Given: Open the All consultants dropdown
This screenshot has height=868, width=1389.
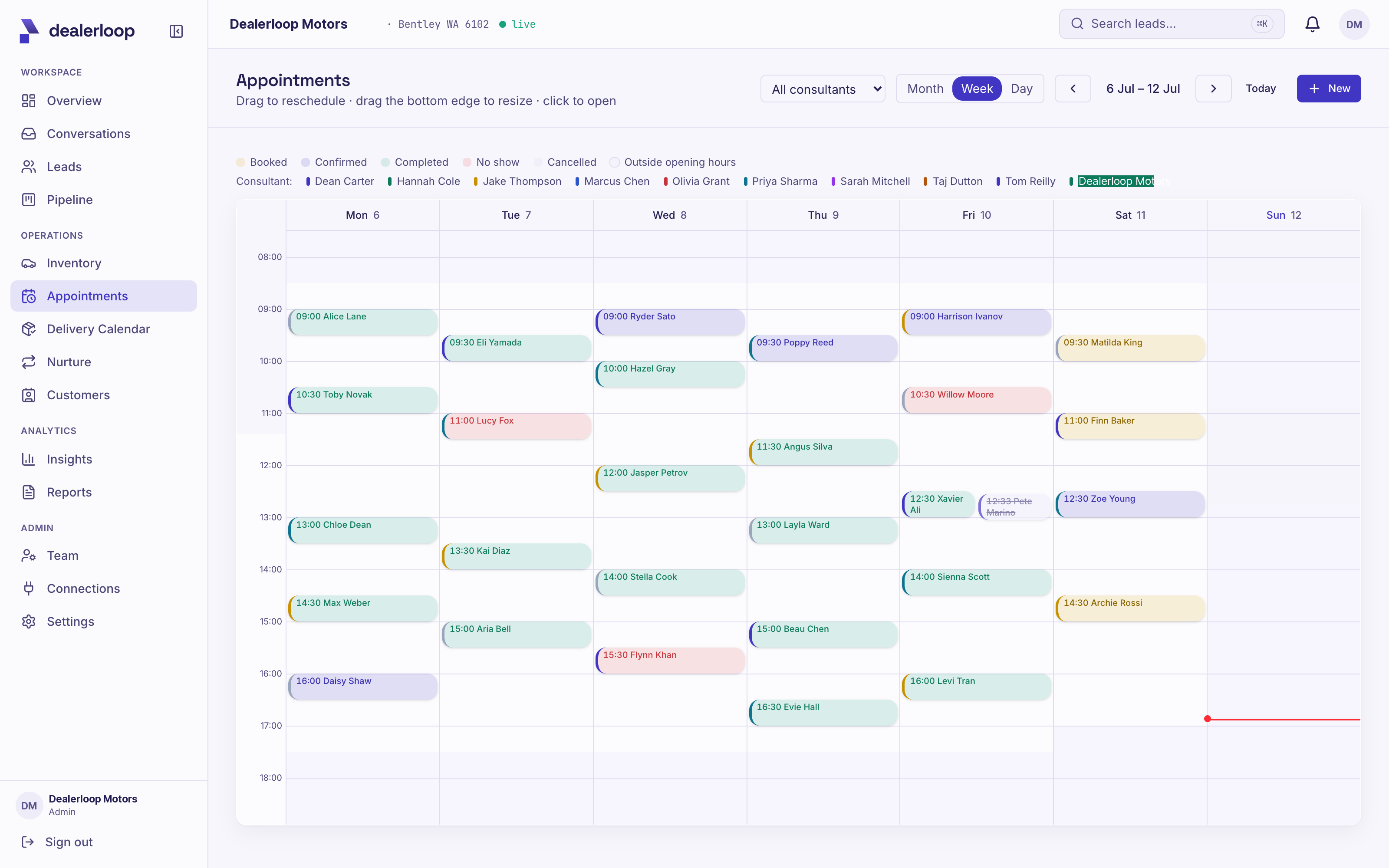Looking at the screenshot, I should coord(823,89).
